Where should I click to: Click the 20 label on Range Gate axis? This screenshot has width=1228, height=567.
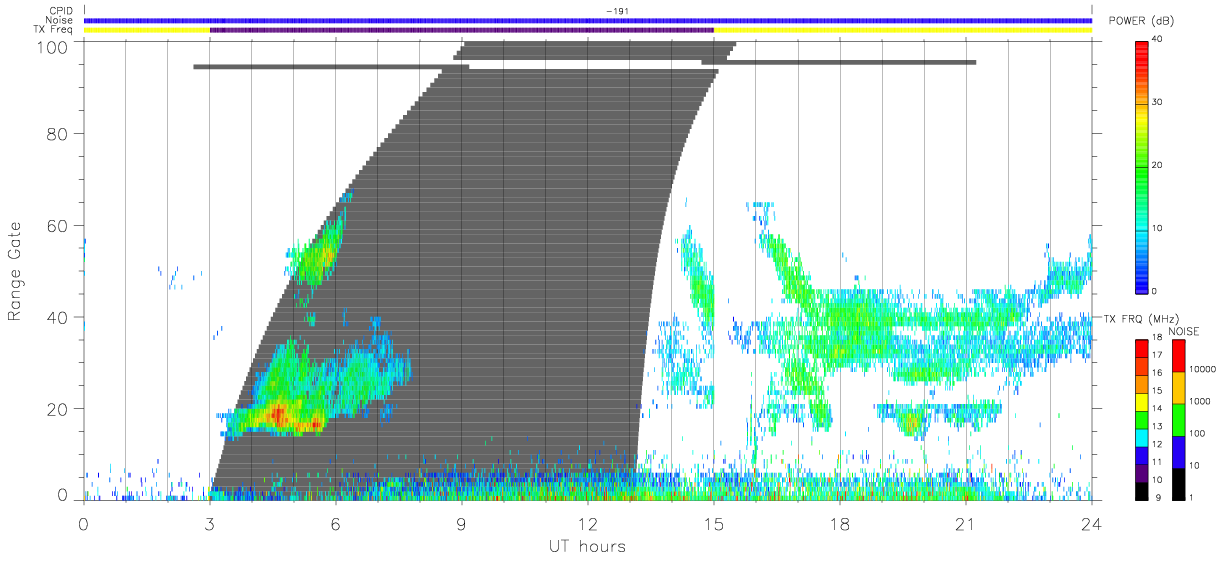[57, 409]
